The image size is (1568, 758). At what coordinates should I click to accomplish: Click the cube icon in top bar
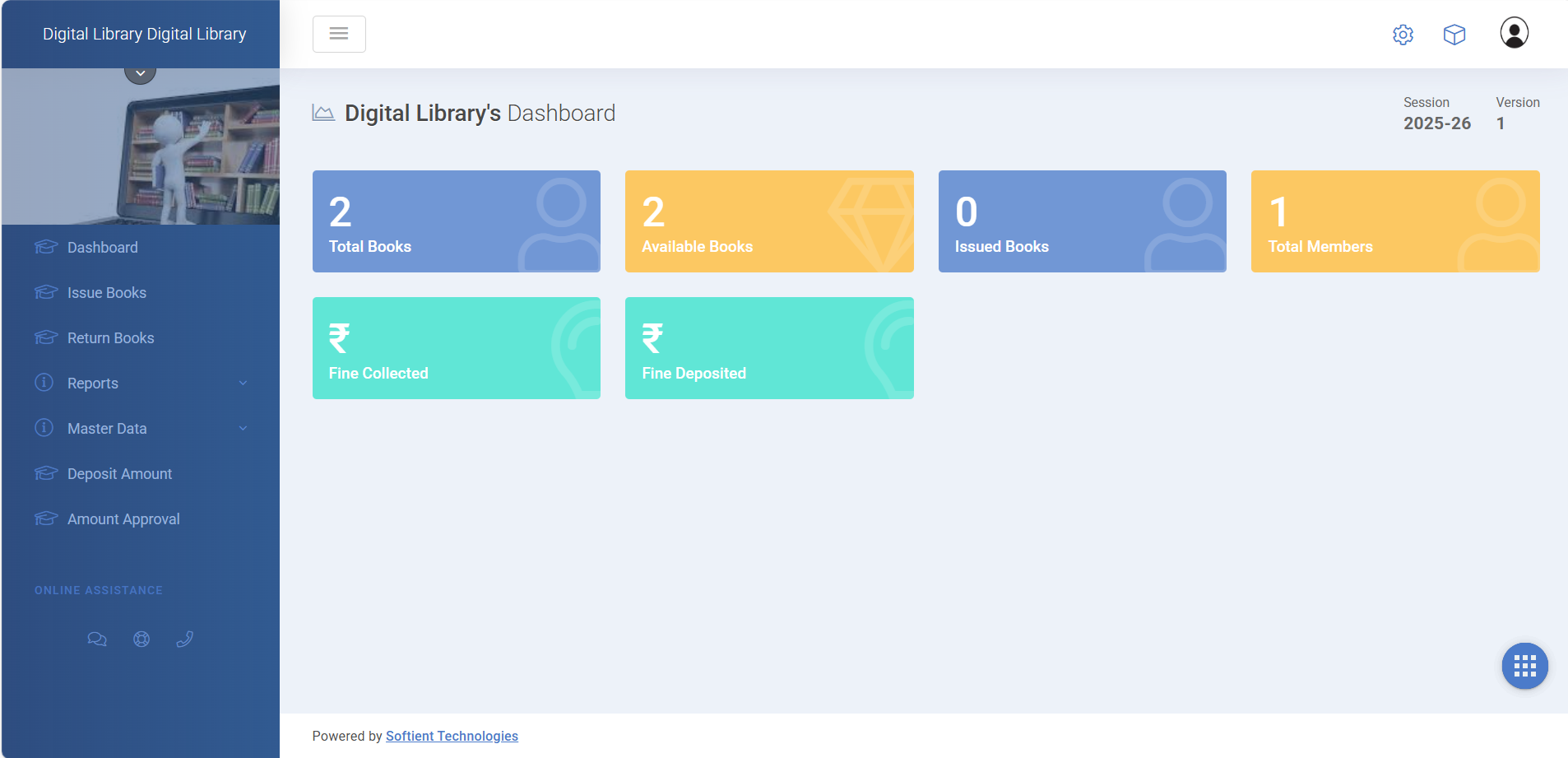[1454, 35]
